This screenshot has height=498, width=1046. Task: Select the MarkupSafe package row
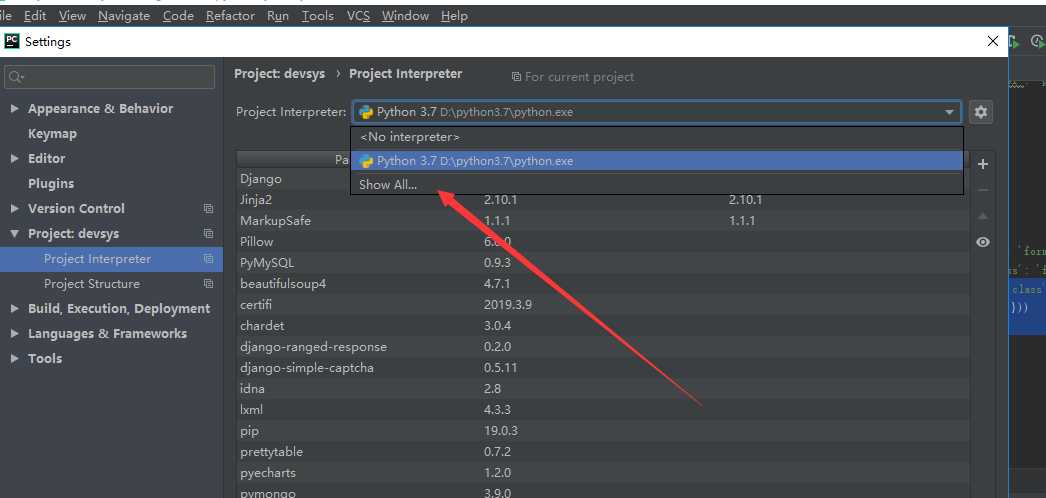click(x=603, y=221)
